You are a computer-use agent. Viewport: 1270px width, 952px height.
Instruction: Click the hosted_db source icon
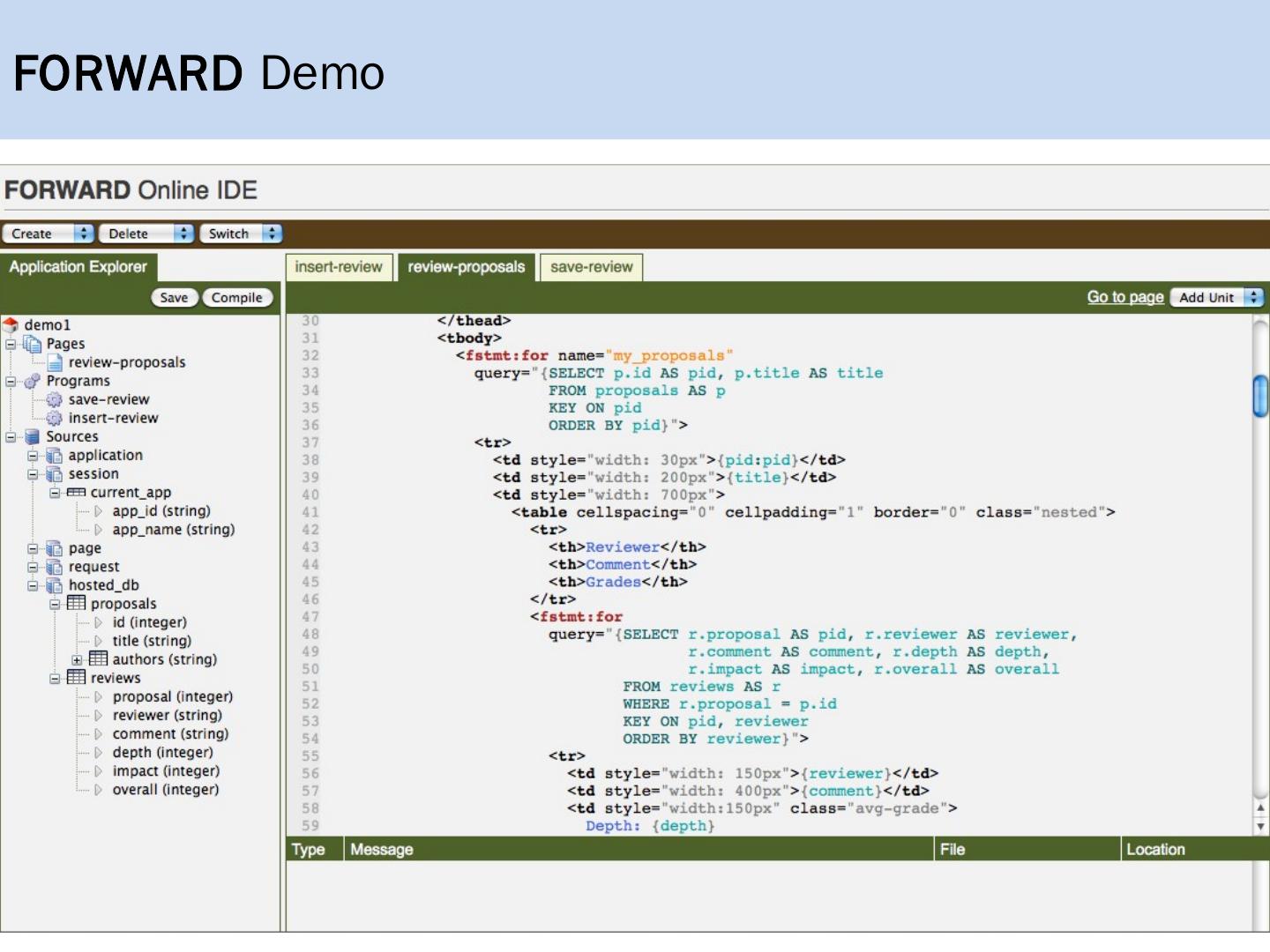pos(55,585)
